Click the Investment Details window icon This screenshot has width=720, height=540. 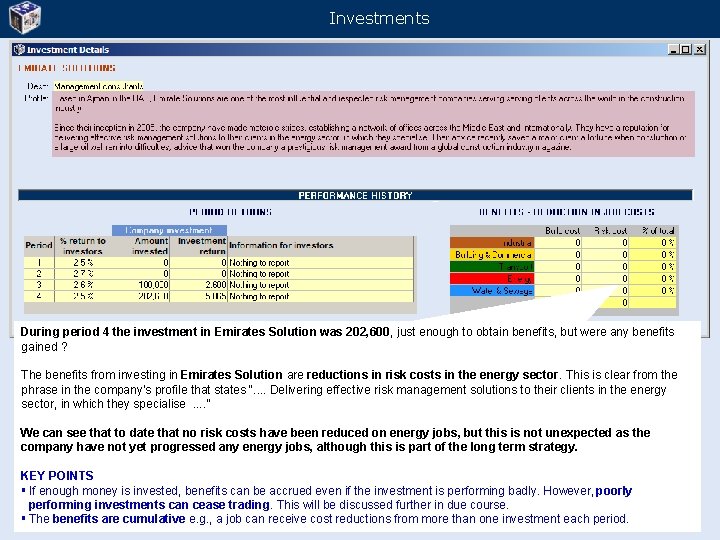pos(19,50)
